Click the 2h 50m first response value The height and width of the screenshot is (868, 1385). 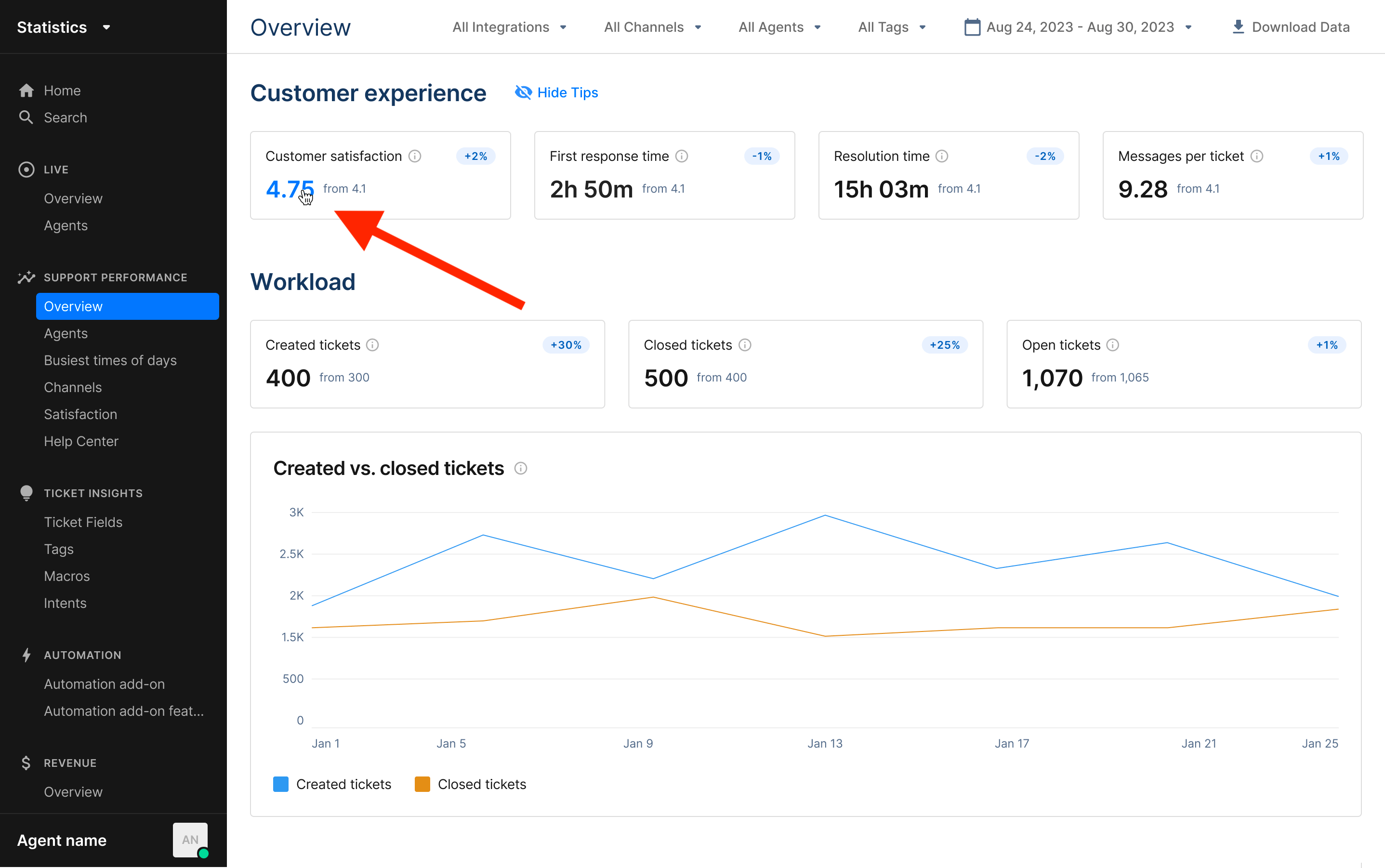tap(591, 189)
